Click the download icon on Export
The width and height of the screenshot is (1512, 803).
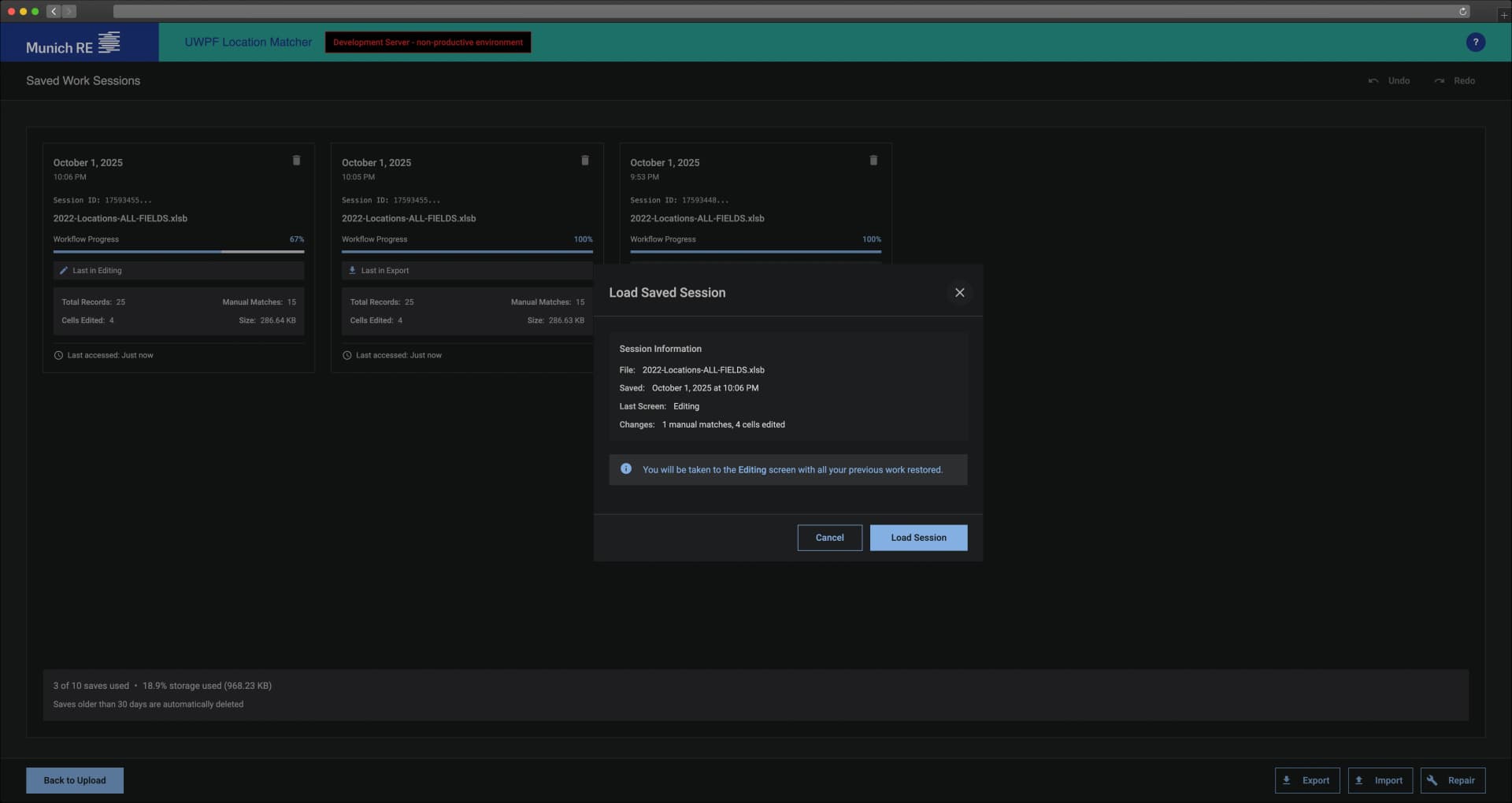coord(1287,781)
